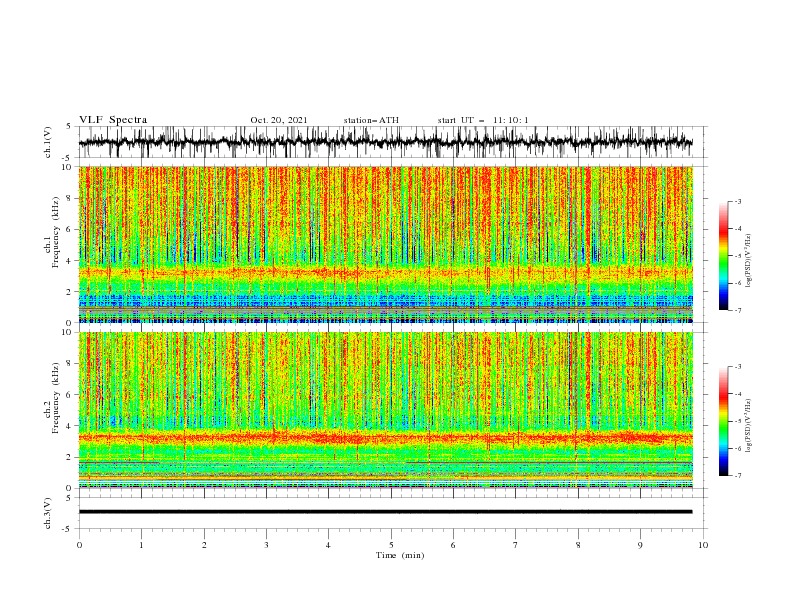Click the lower ch.2 PSD color bar
792x612 pixels.
pos(723,421)
